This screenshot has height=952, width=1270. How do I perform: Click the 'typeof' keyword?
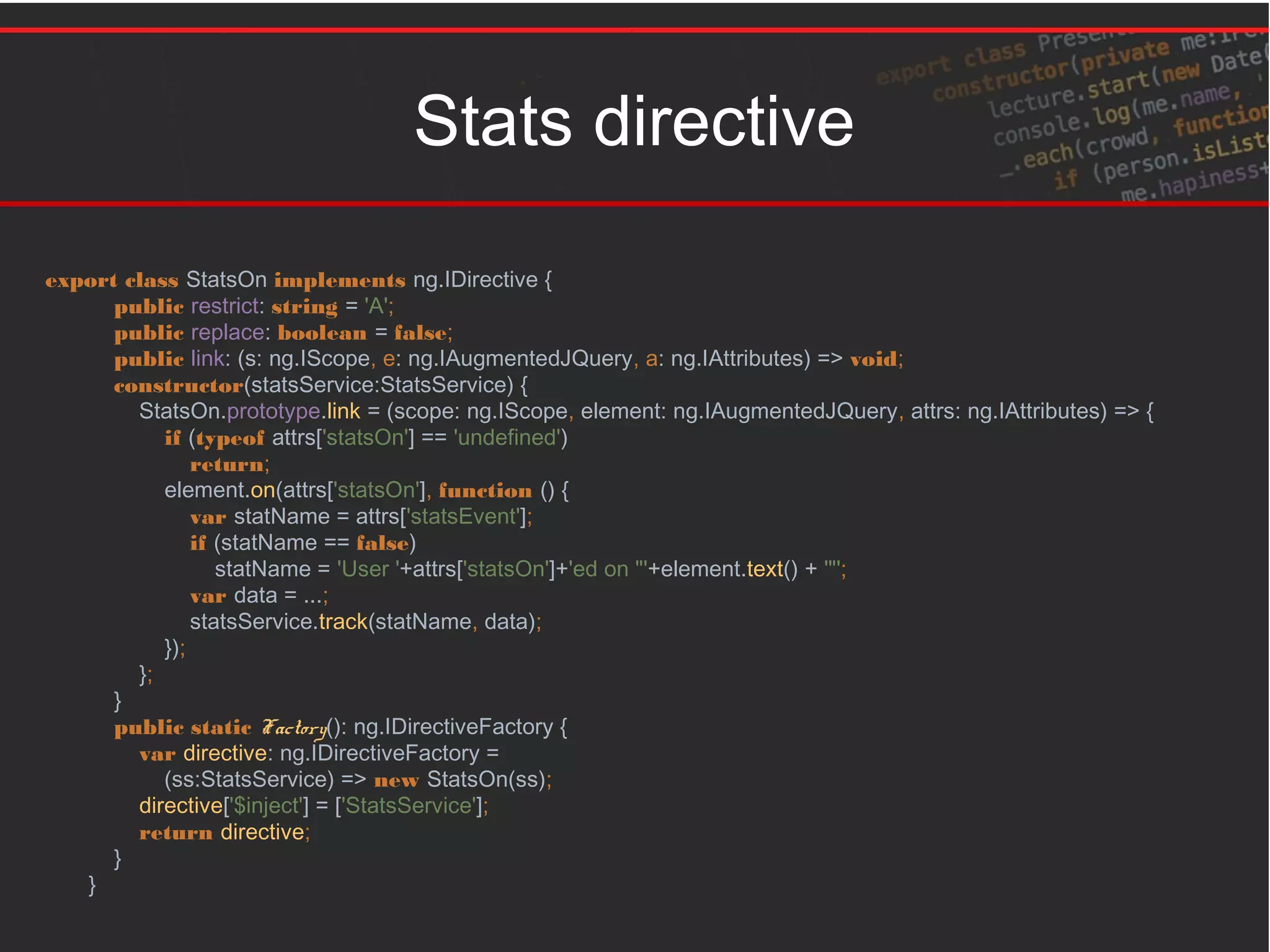click(230, 438)
